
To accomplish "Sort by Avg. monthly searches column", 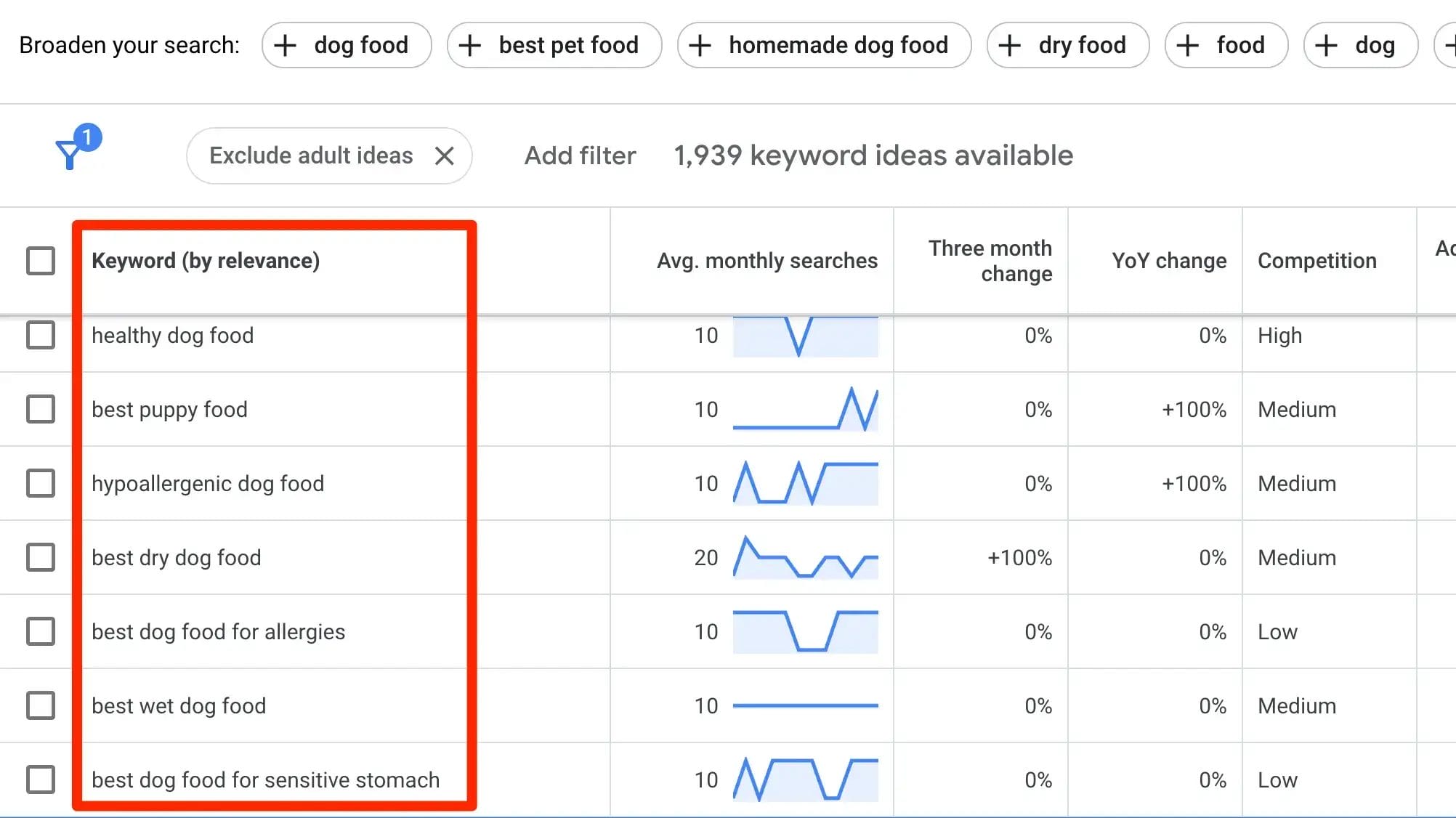I will [x=767, y=261].
